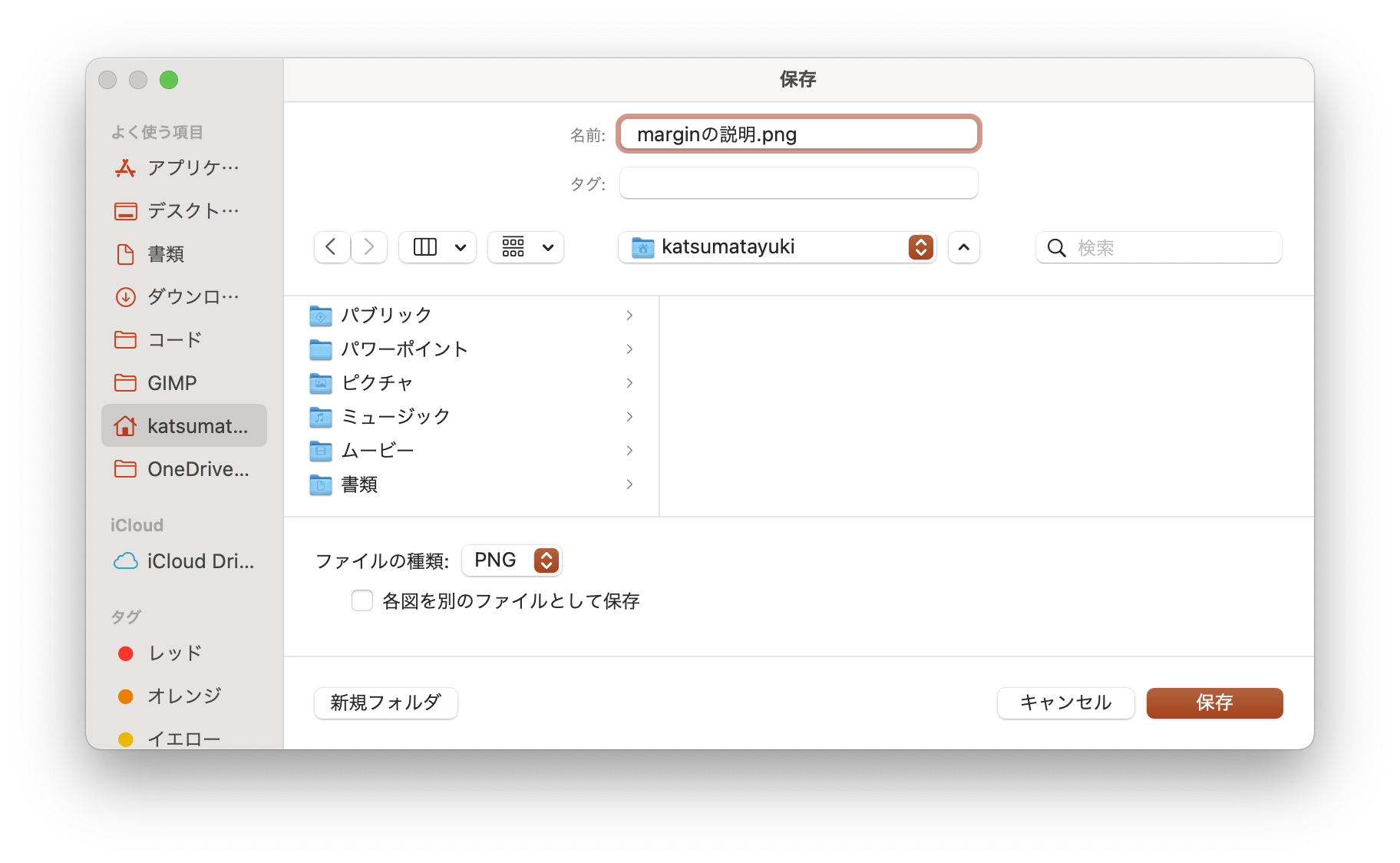Select the 書類 folder in the file list

tap(471, 484)
